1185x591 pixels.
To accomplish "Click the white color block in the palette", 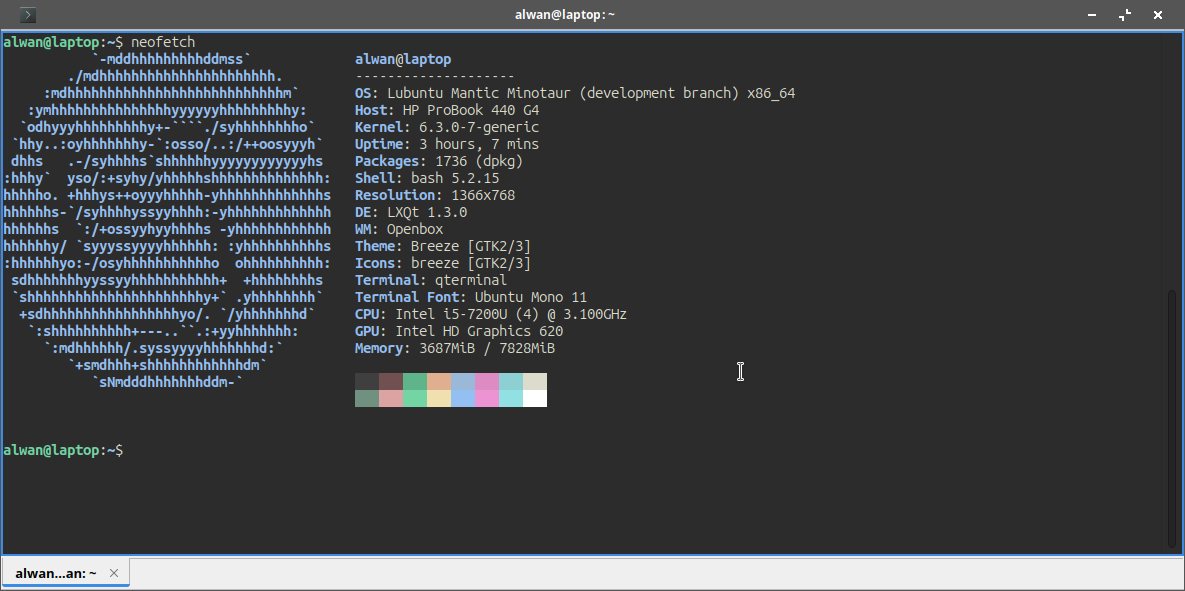I will tap(534, 398).
